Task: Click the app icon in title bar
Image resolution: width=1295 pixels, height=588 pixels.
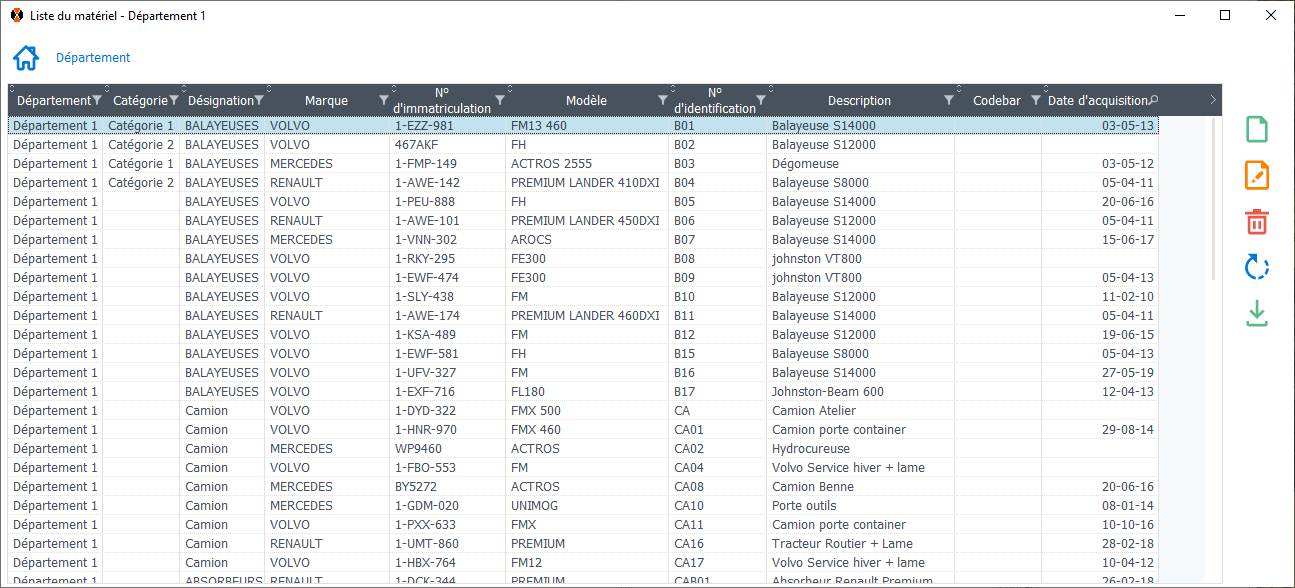Action: (16, 16)
